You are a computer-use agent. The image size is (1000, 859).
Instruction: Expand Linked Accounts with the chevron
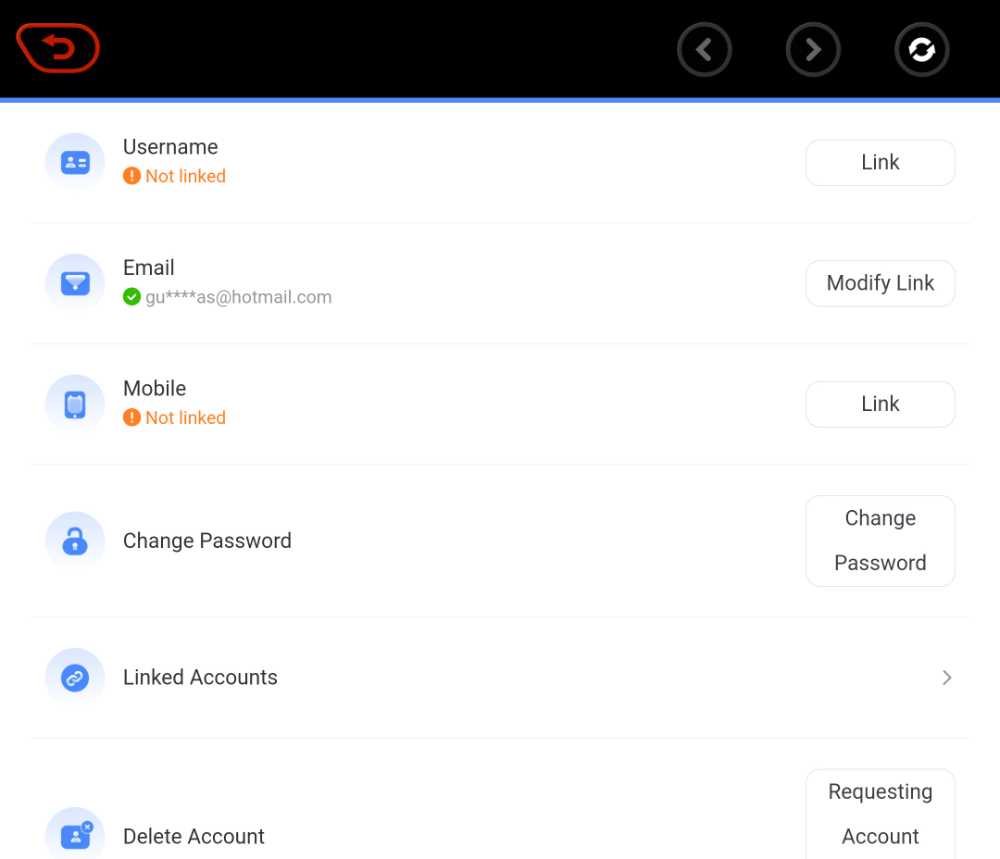(x=946, y=677)
